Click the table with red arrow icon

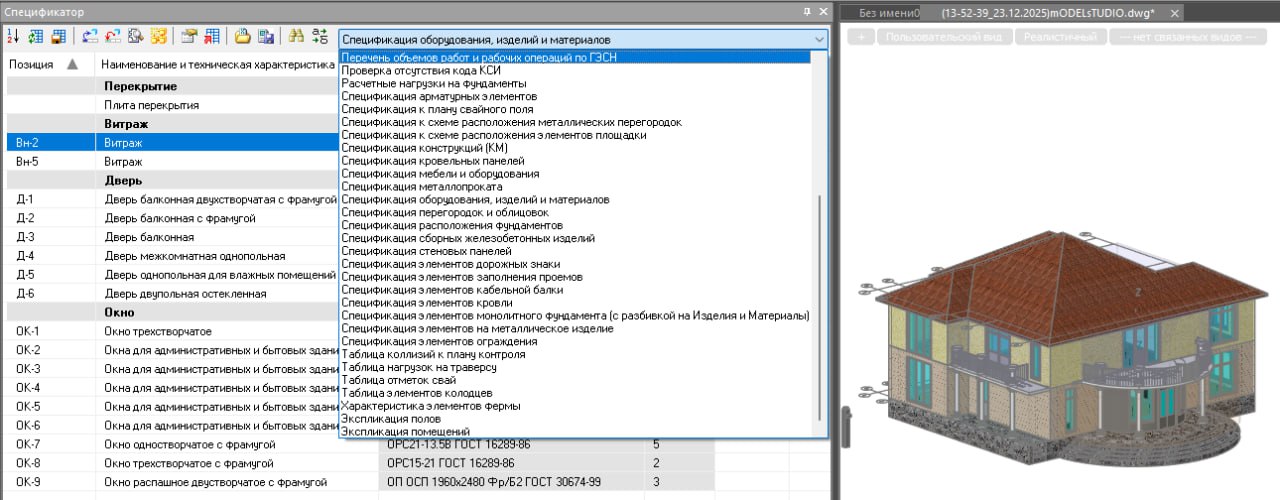(212, 37)
